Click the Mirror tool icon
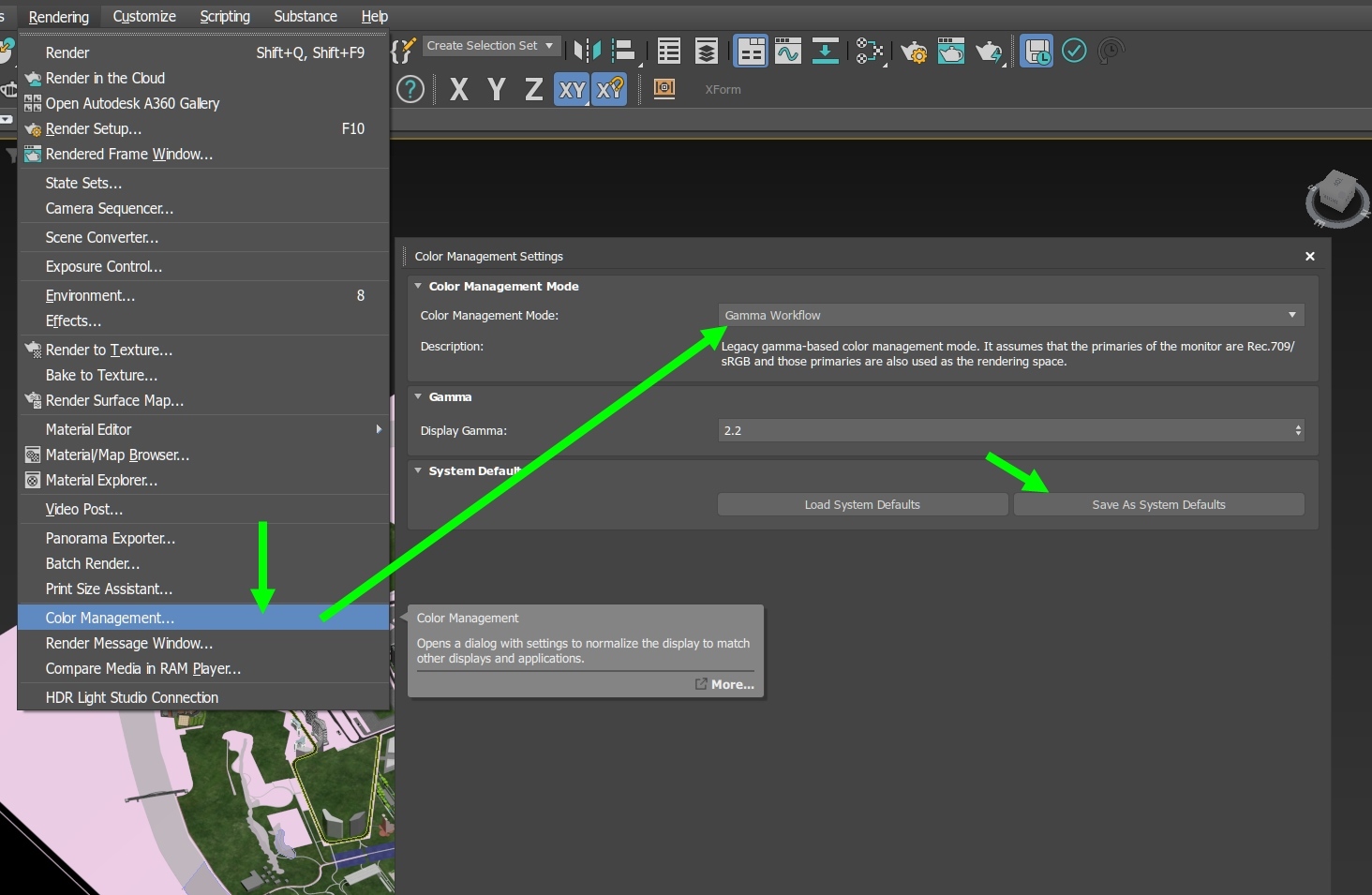Screen dimensions: 1372x895 click(588, 51)
